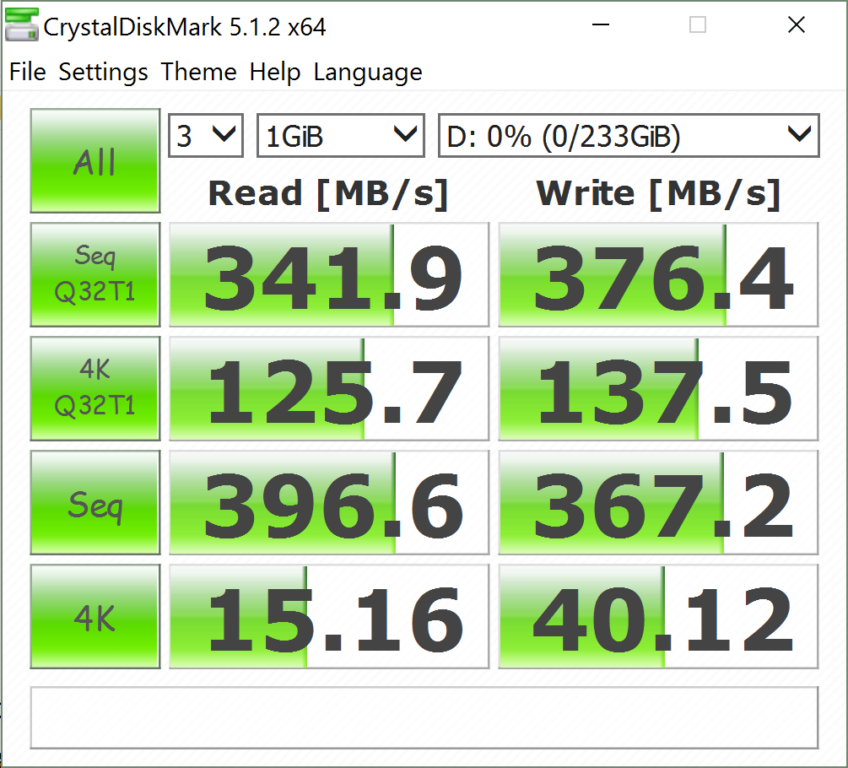Viewport: 848px width, 768px height.
Task: Select the 396.6 Seq read result
Action: point(329,502)
